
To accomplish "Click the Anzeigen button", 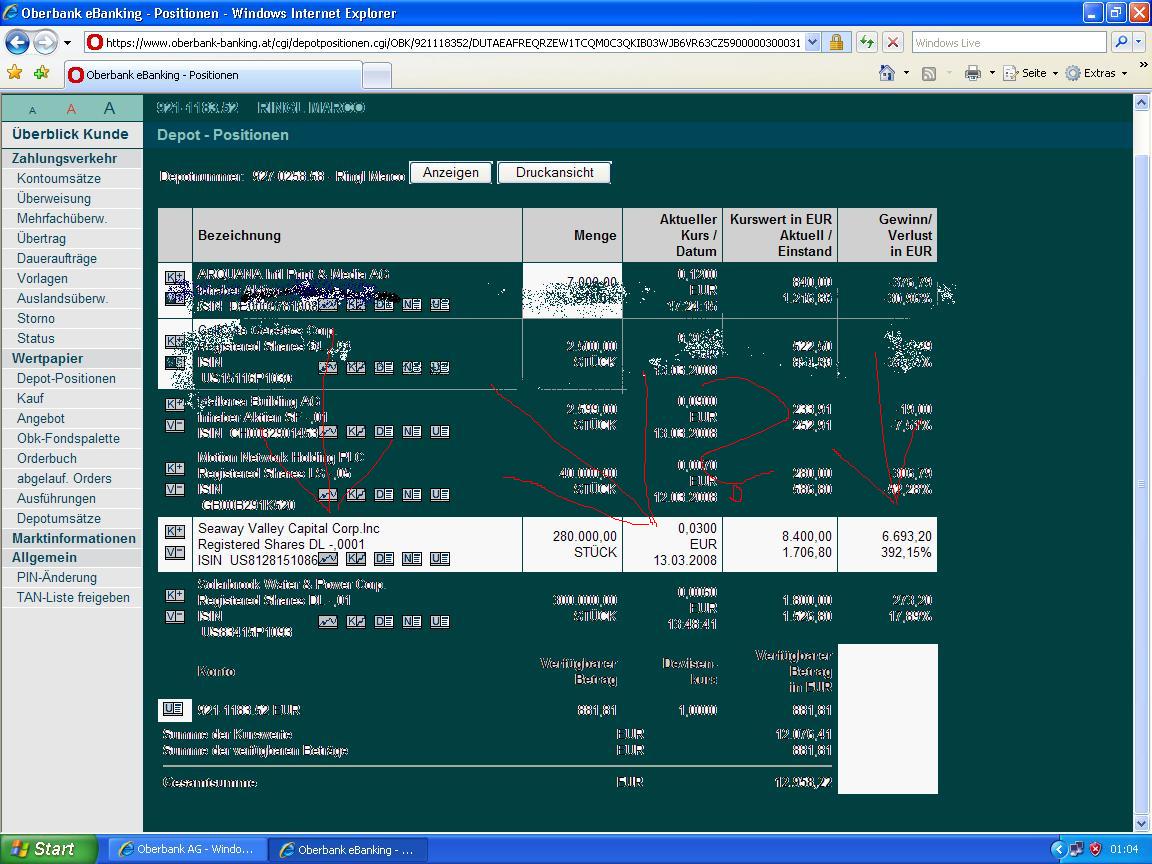I will click(x=450, y=173).
